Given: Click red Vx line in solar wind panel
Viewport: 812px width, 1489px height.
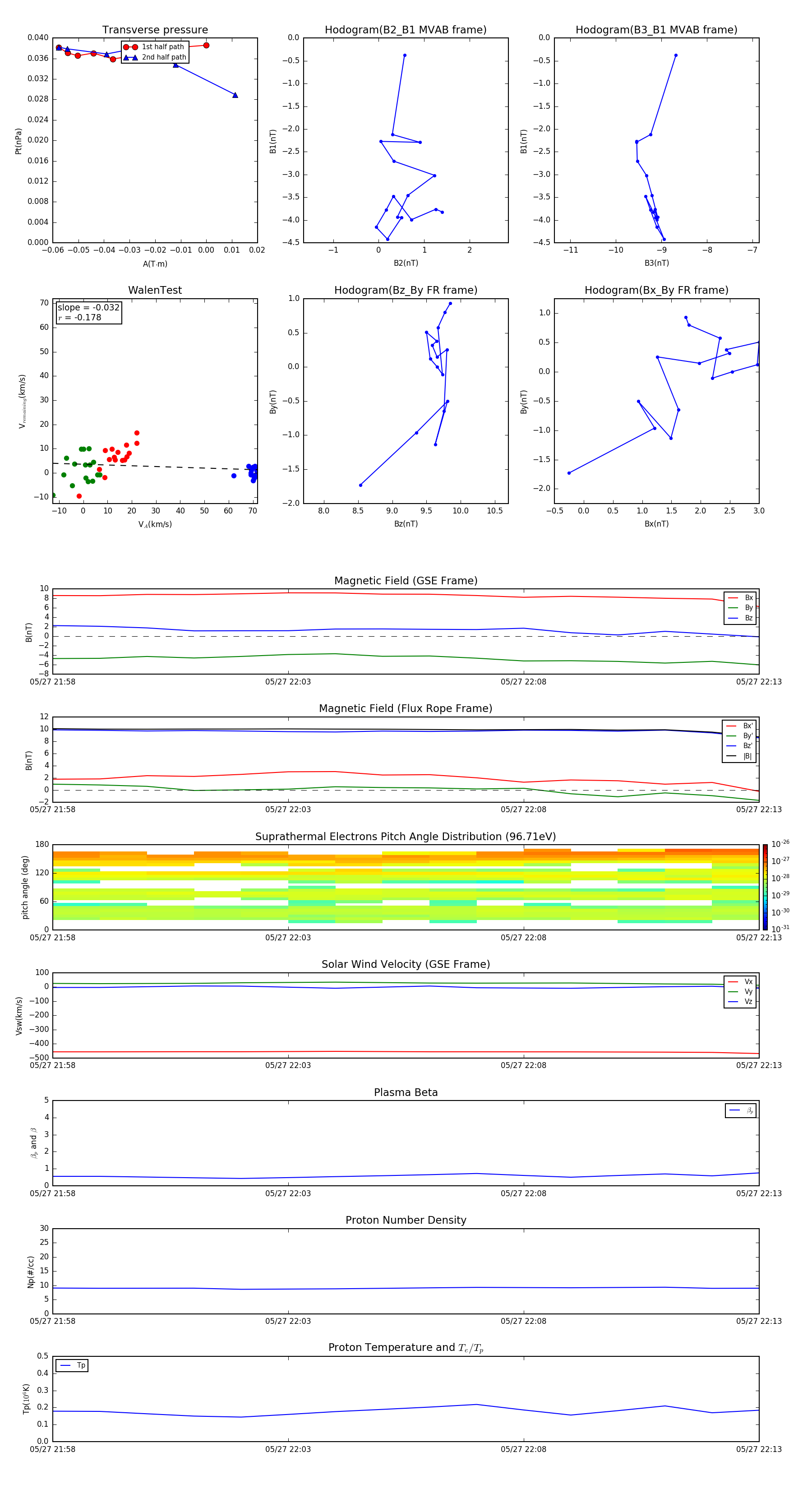Looking at the screenshot, I should (x=406, y=1051).
